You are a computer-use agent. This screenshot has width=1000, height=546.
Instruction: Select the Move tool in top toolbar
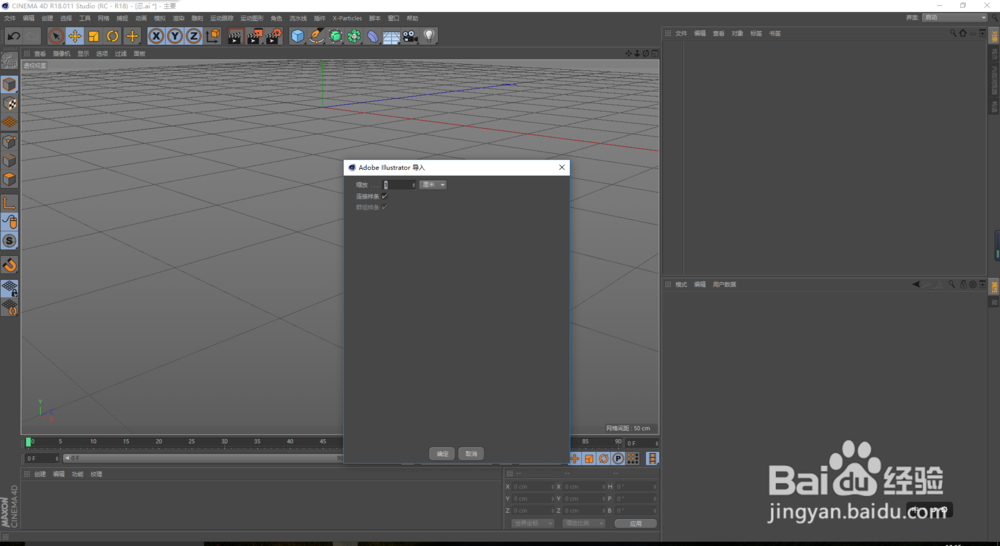click(75, 36)
